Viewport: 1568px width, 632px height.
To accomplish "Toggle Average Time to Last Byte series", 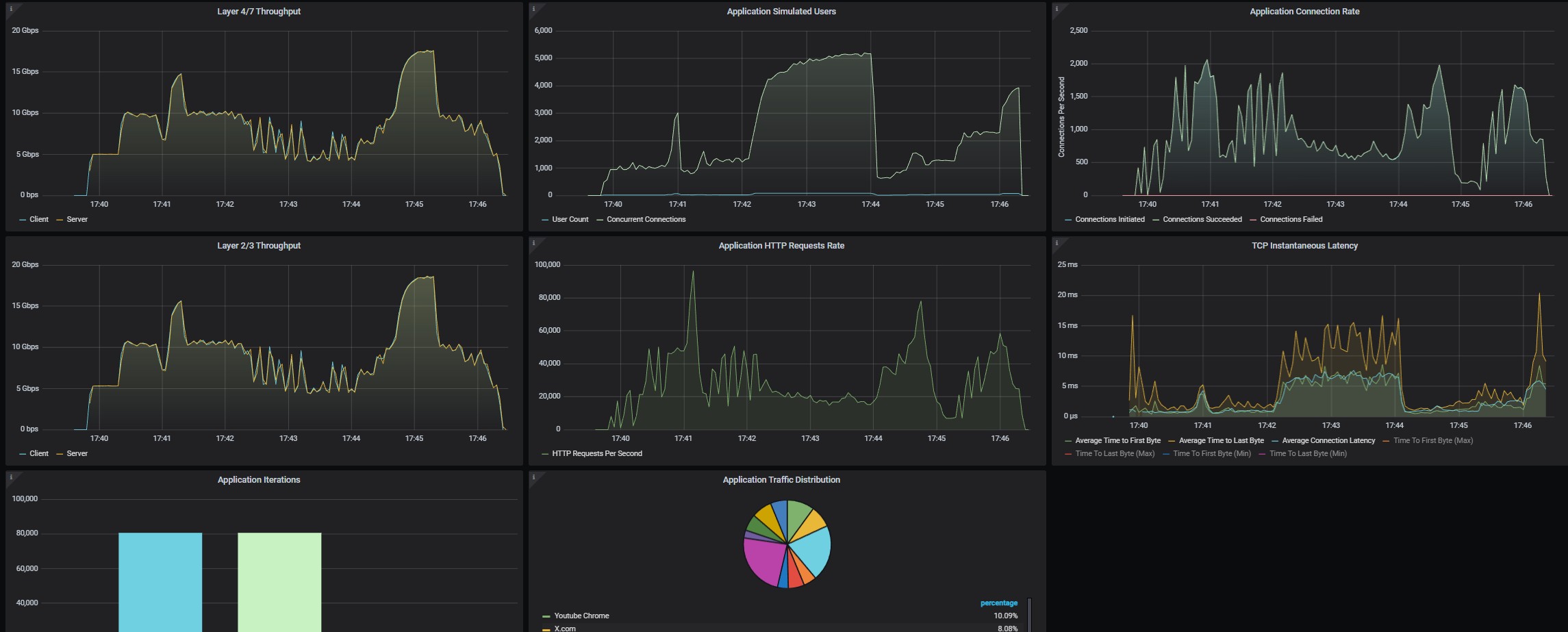I will tap(1222, 441).
